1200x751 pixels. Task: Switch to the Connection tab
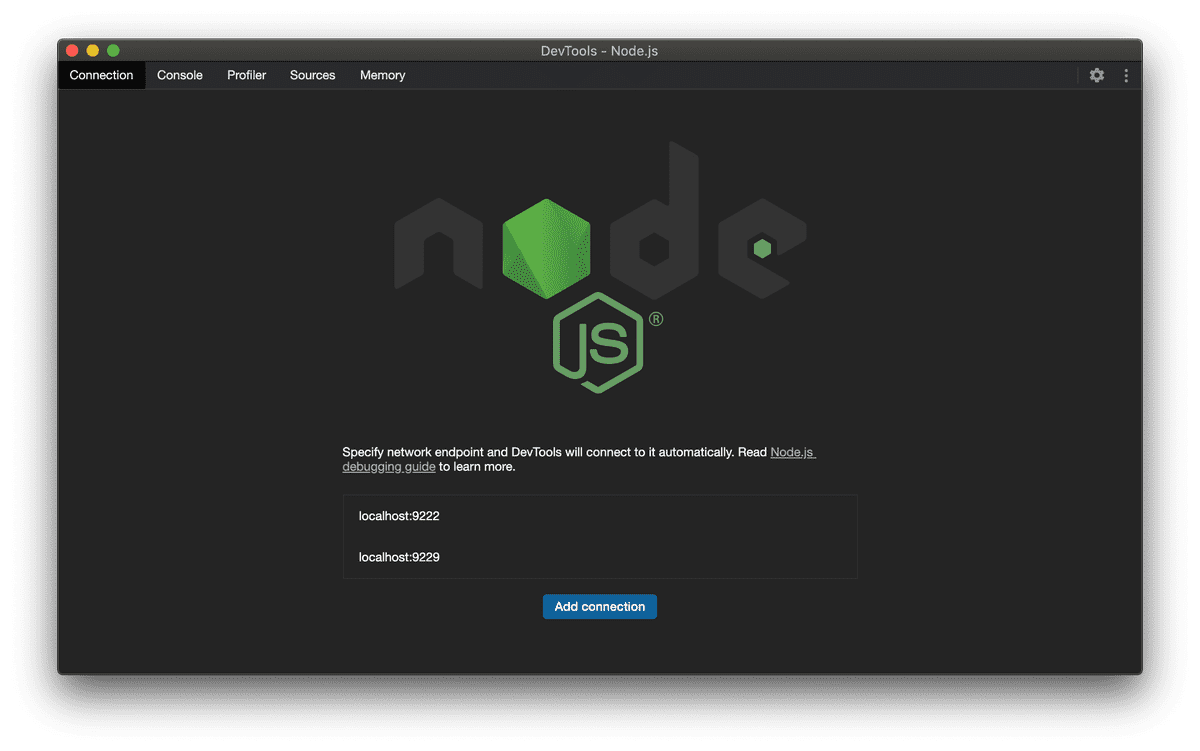point(101,75)
